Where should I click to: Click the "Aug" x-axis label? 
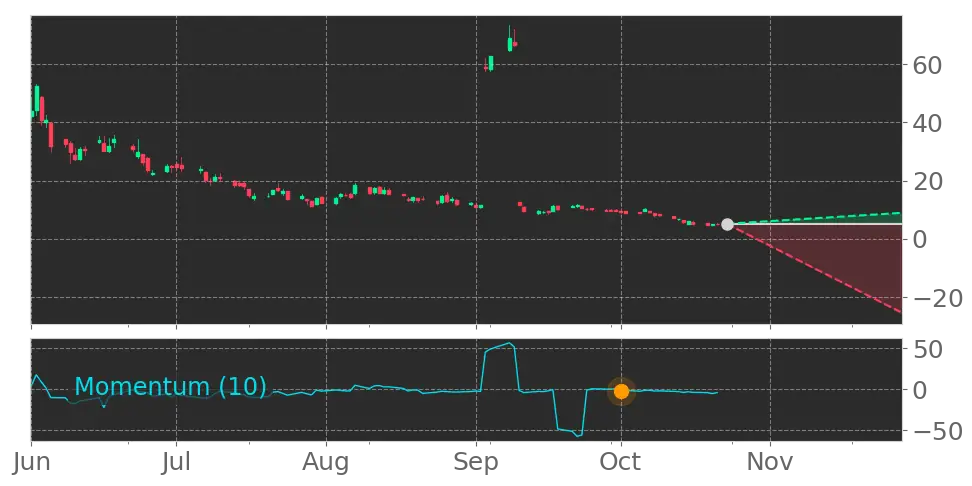click(x=326, y=463)
